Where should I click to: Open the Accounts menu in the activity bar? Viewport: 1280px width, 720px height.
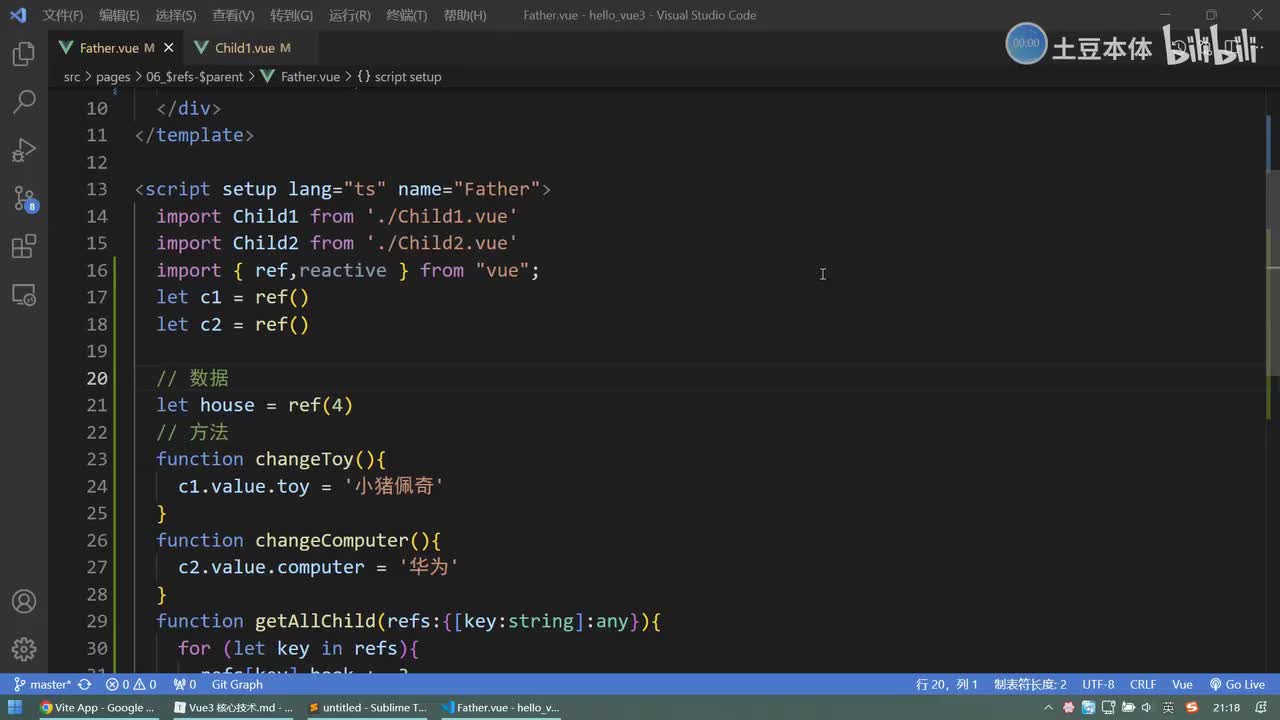click(x=24, y=602)
